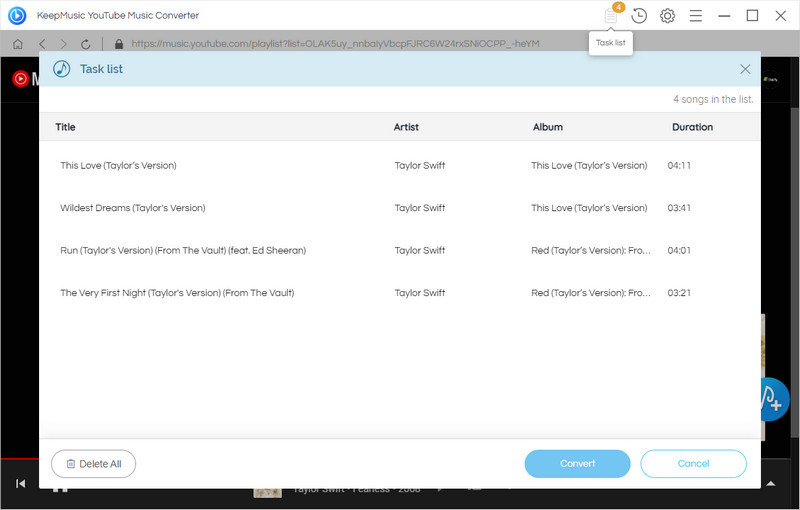Click the music note icon in Task list header
The height and width of the screenshot is (510, 800).
coord(62,68)
